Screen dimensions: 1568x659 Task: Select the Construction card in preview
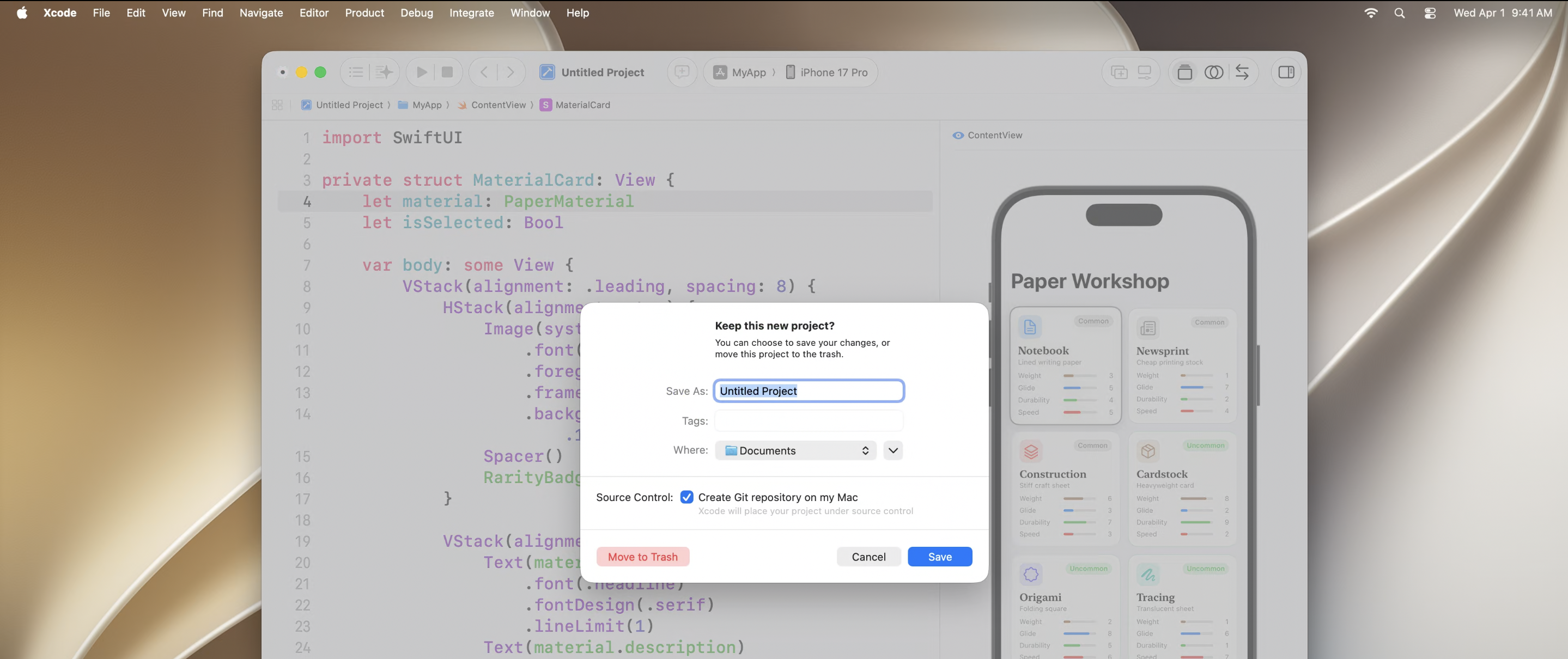(1065, 488)
